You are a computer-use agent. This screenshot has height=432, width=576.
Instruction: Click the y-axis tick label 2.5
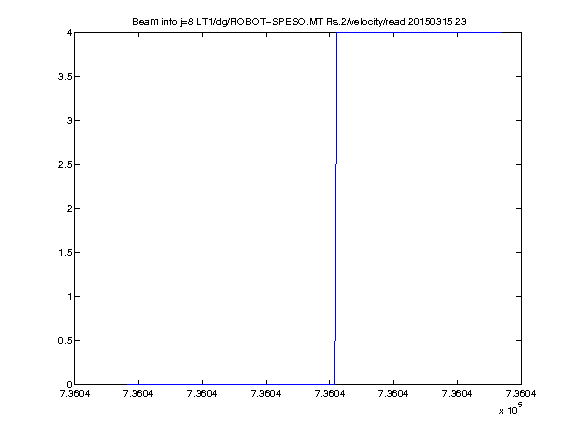[65, 165]
